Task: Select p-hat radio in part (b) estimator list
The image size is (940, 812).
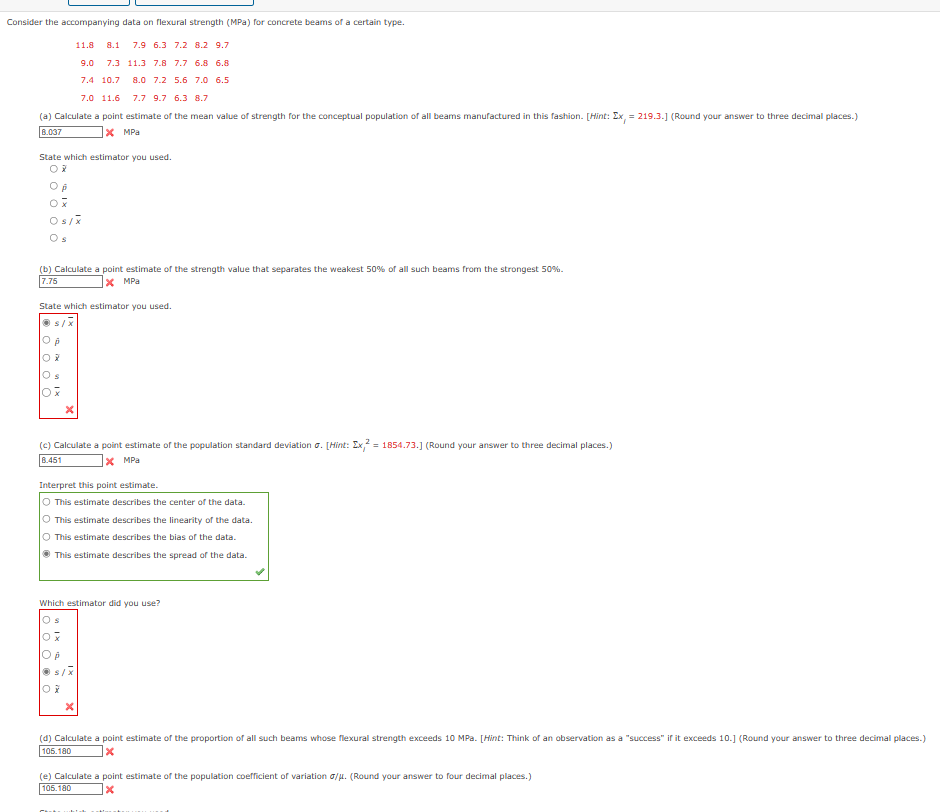Action: pos(46,340)
